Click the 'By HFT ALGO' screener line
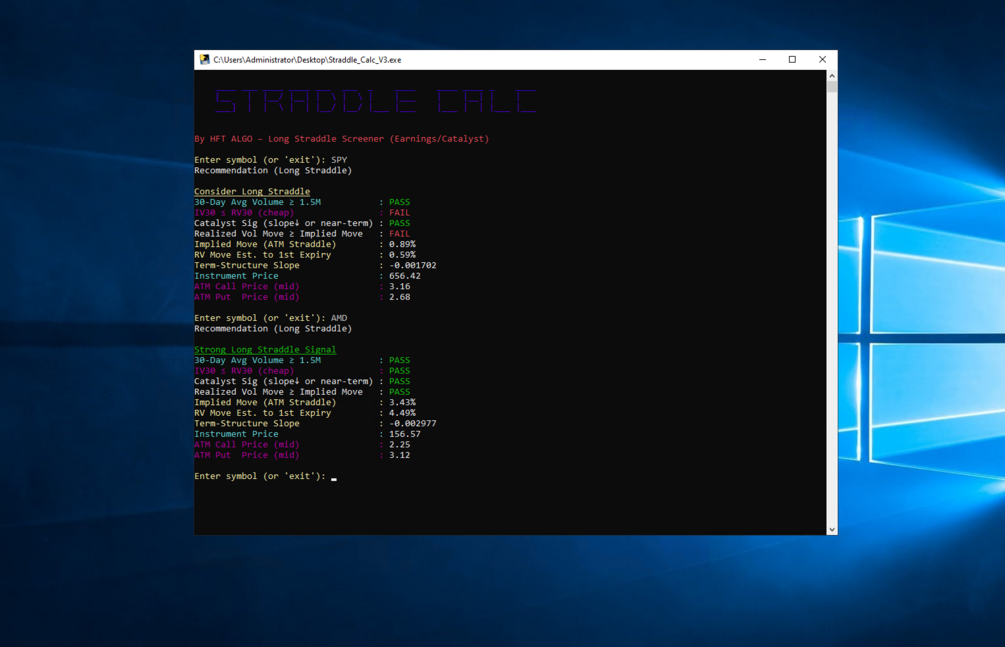 click(x=342, y=139)
